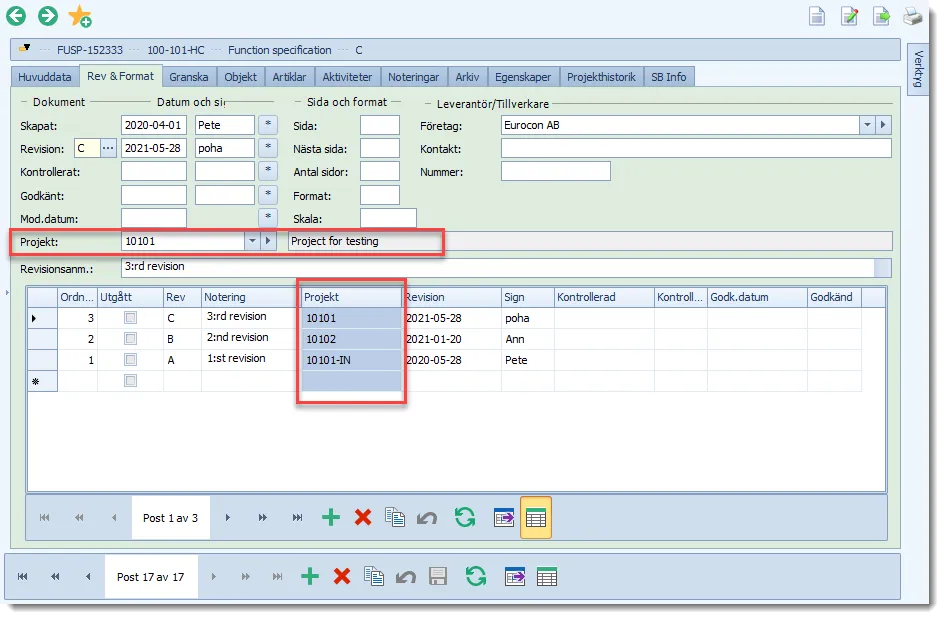Delete revision row with red X
Screen dimensions: 944x619
[x=363, y=517]
